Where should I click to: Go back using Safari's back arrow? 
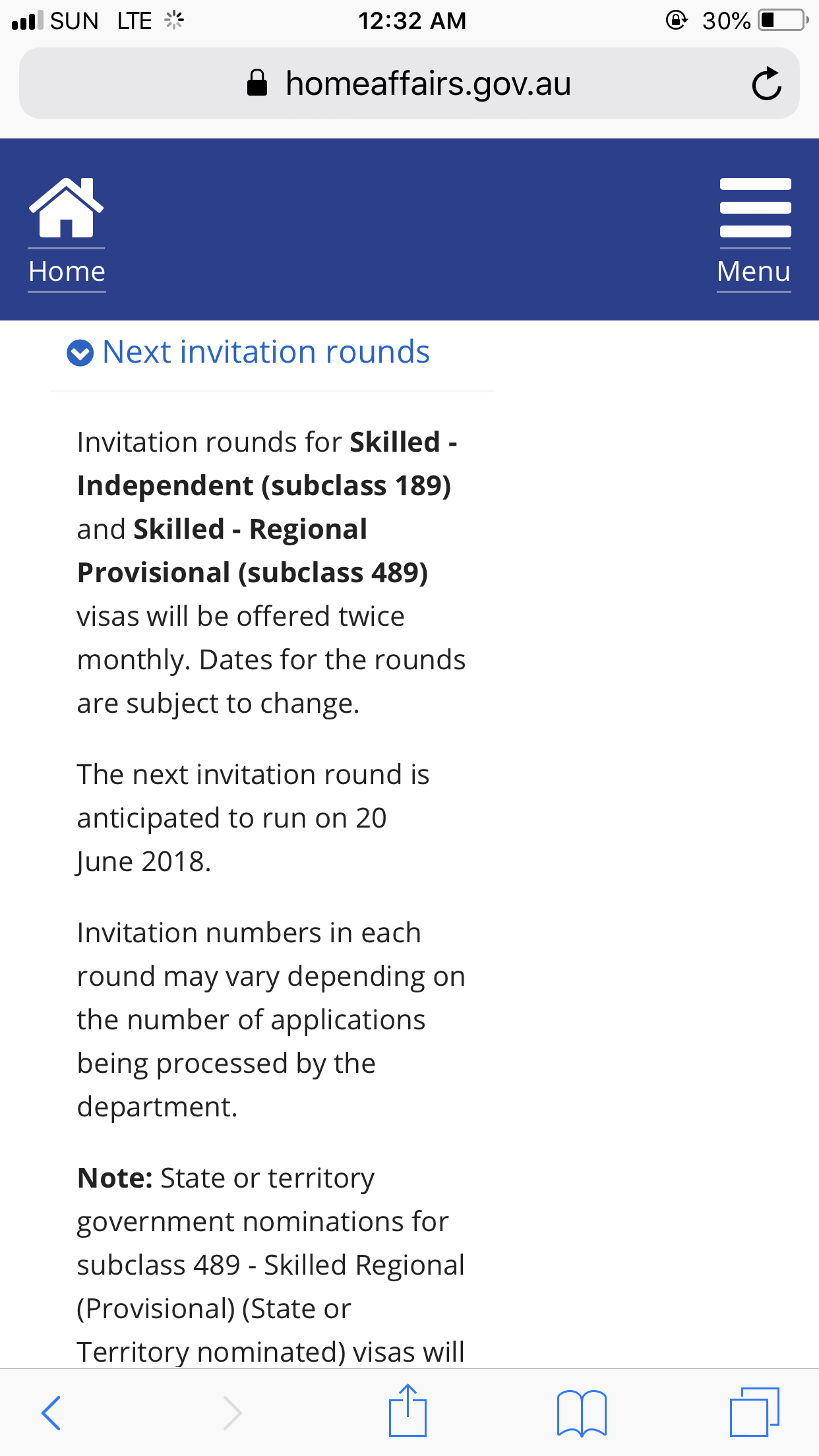[x=51, y=1412]
